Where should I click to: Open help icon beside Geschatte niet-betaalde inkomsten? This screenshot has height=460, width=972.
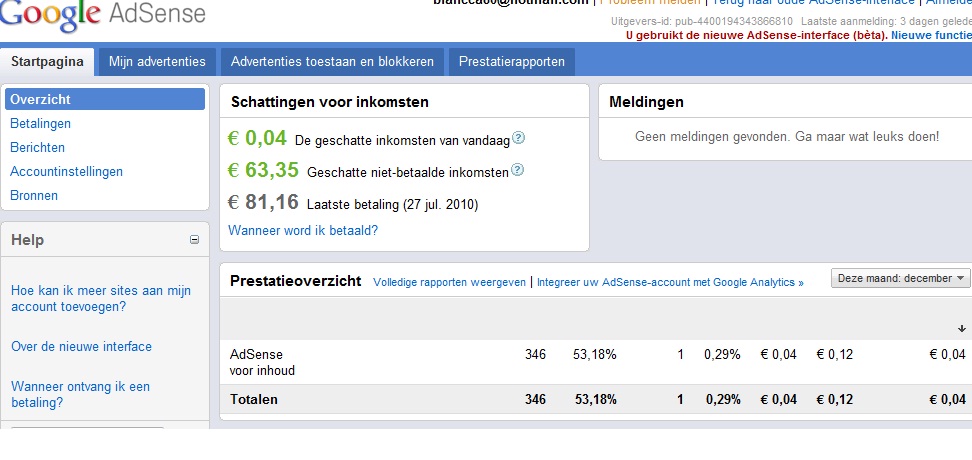pyautogui.click(x=517, y=170)
